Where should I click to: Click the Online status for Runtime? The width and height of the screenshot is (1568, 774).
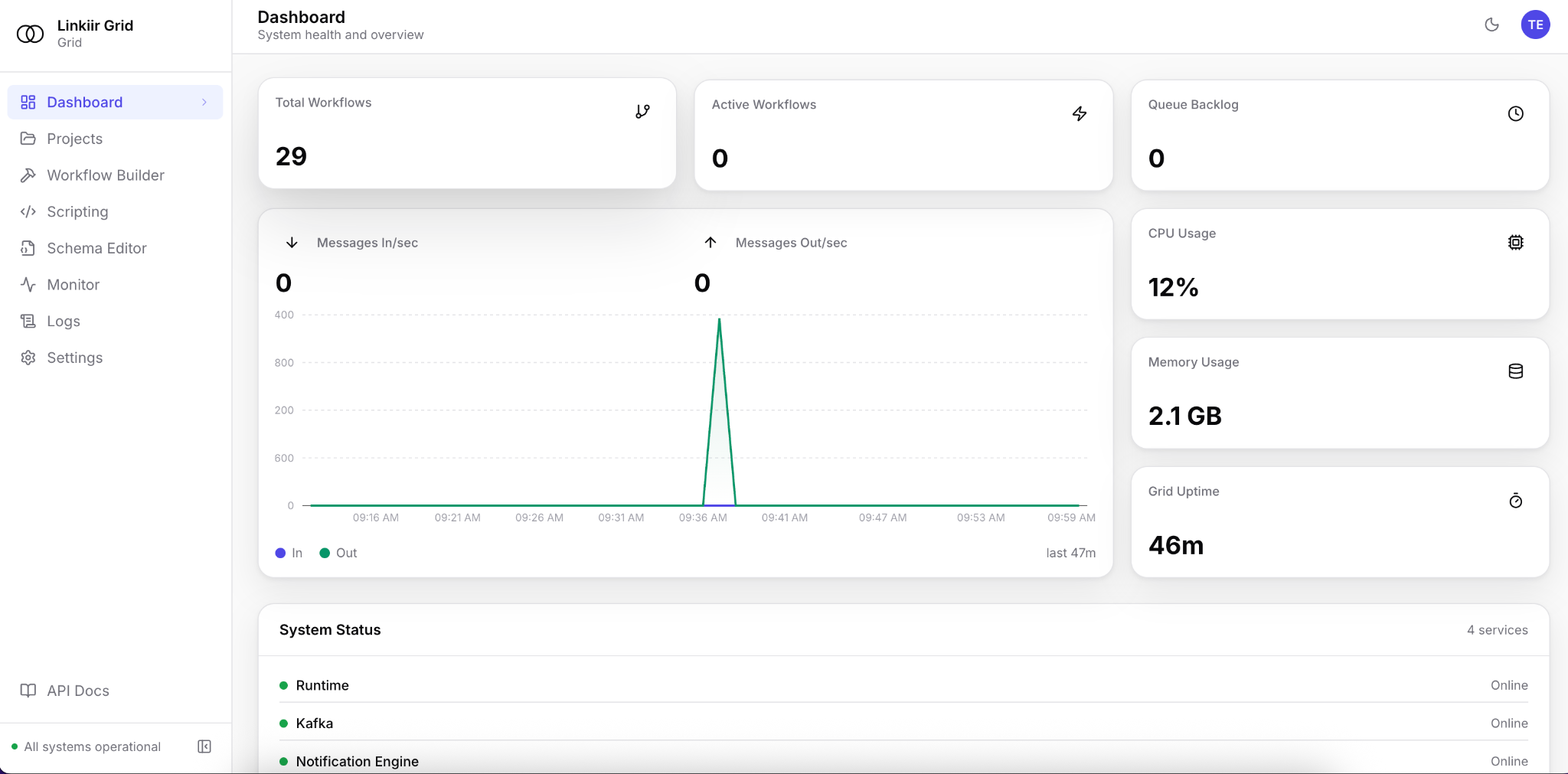tap(1509, 685)
